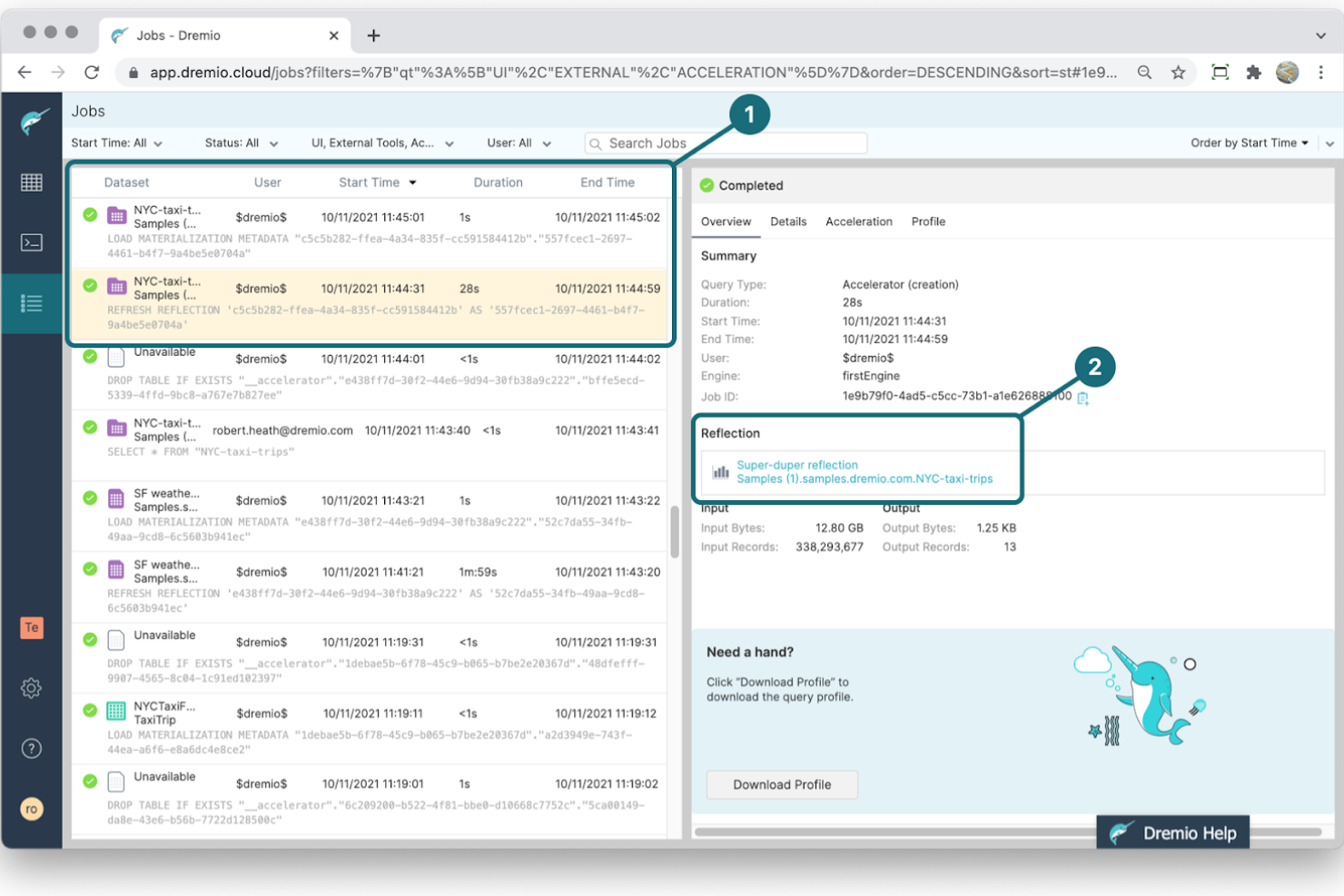Image resolution: width=1344 pixels, height=896 pixels.
Task: Bookmark the page with the star icon
Action: tap(1177, 72)
